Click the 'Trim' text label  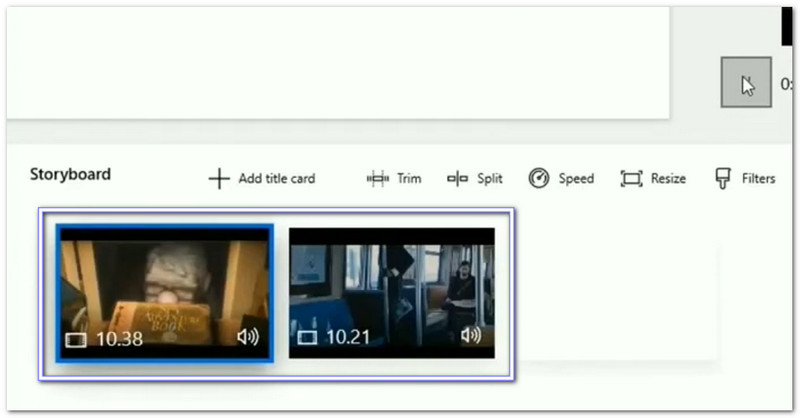[409, 179]
